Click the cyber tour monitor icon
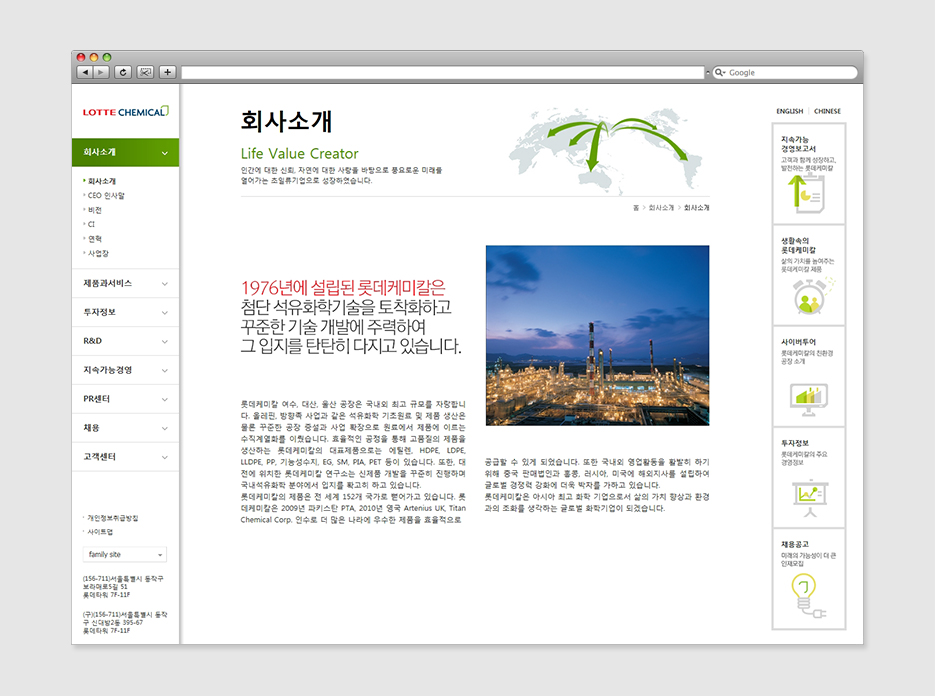The image size is (935, 696). (x=809, y=399)
